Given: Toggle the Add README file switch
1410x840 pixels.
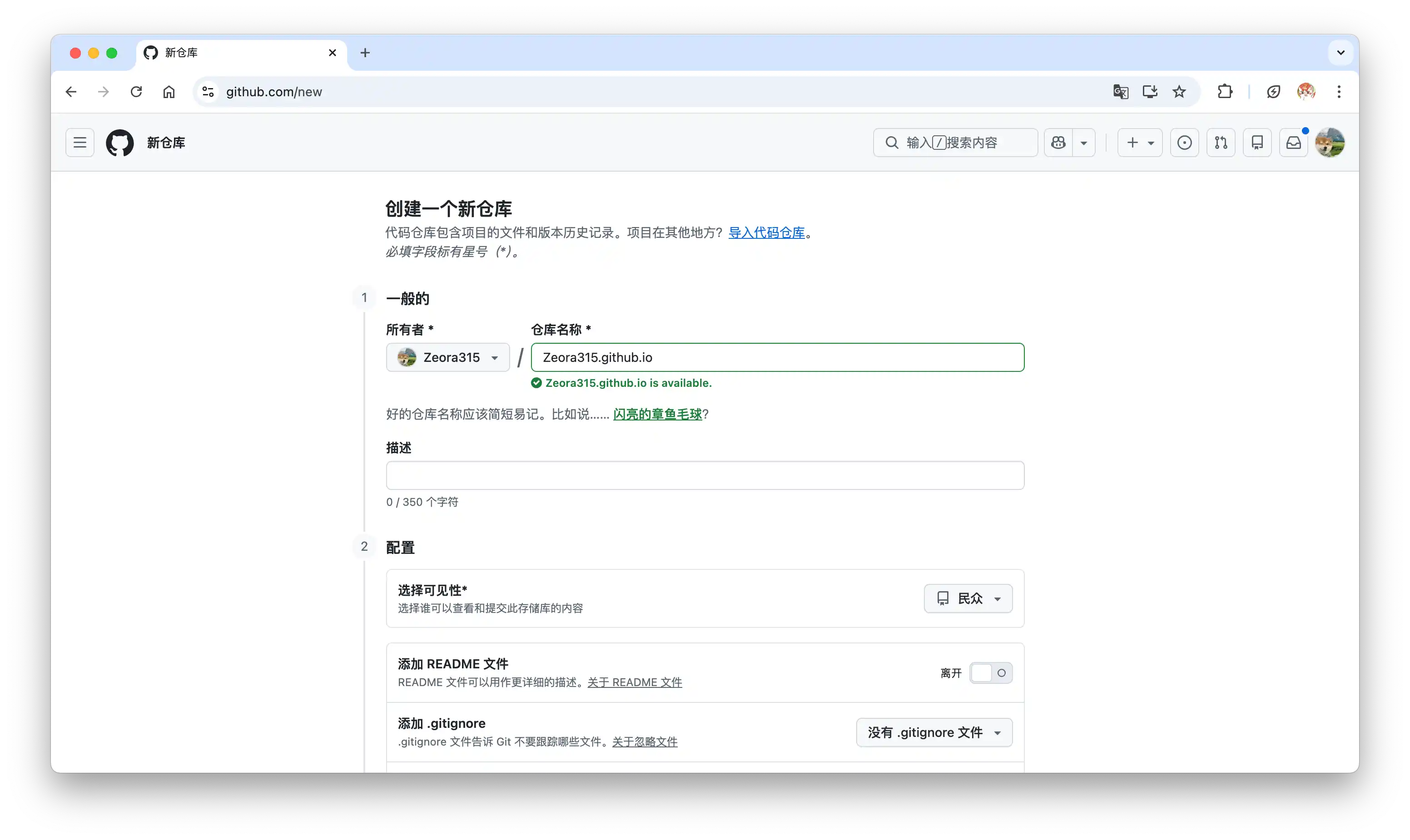Looking at the screenshot, I should (990, 673).
